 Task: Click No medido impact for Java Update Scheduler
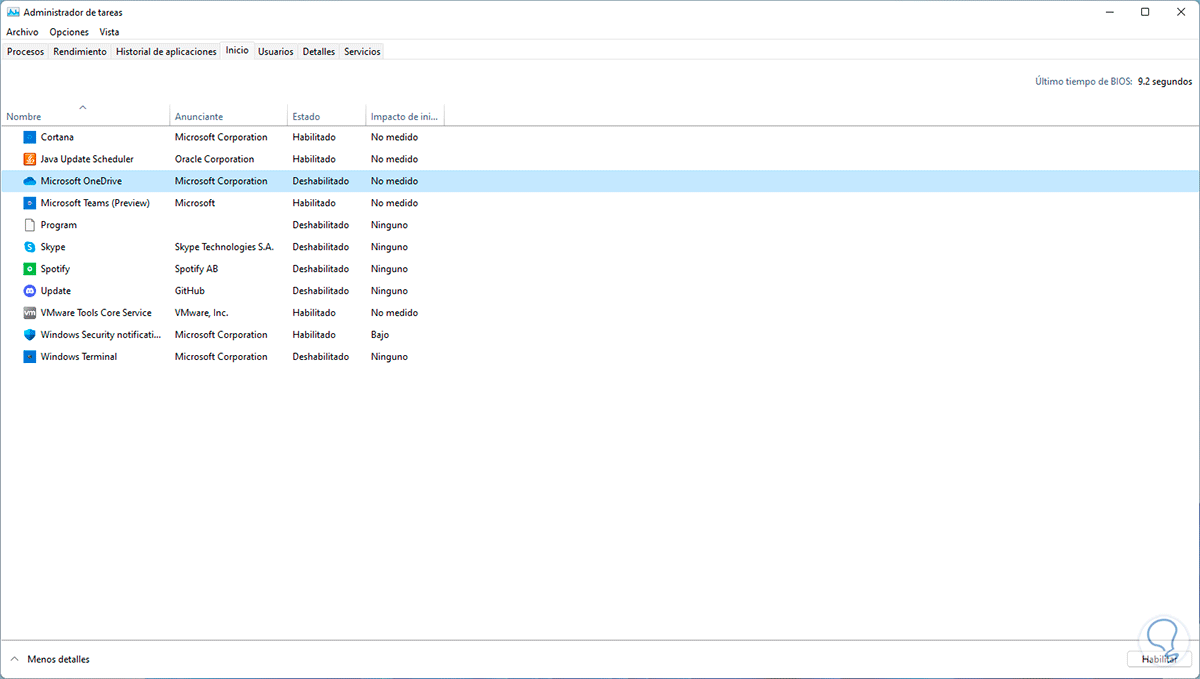[x=394, y=159]
